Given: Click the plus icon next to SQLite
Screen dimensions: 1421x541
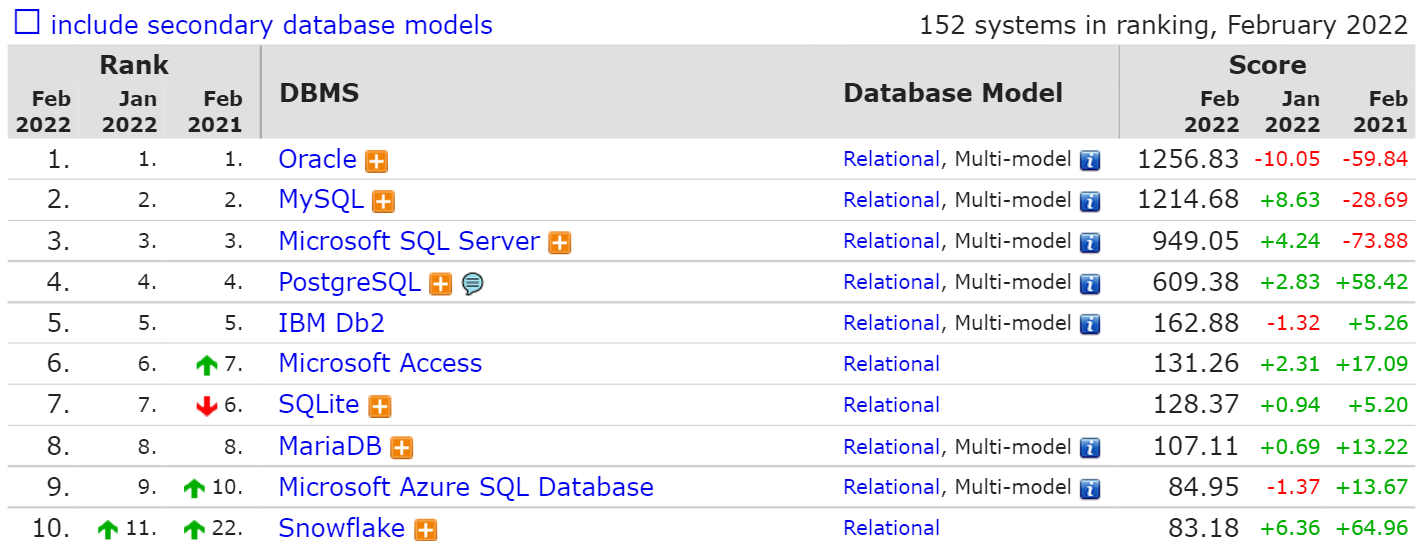Looking at the screenshot, I should (x=379, y=406).
